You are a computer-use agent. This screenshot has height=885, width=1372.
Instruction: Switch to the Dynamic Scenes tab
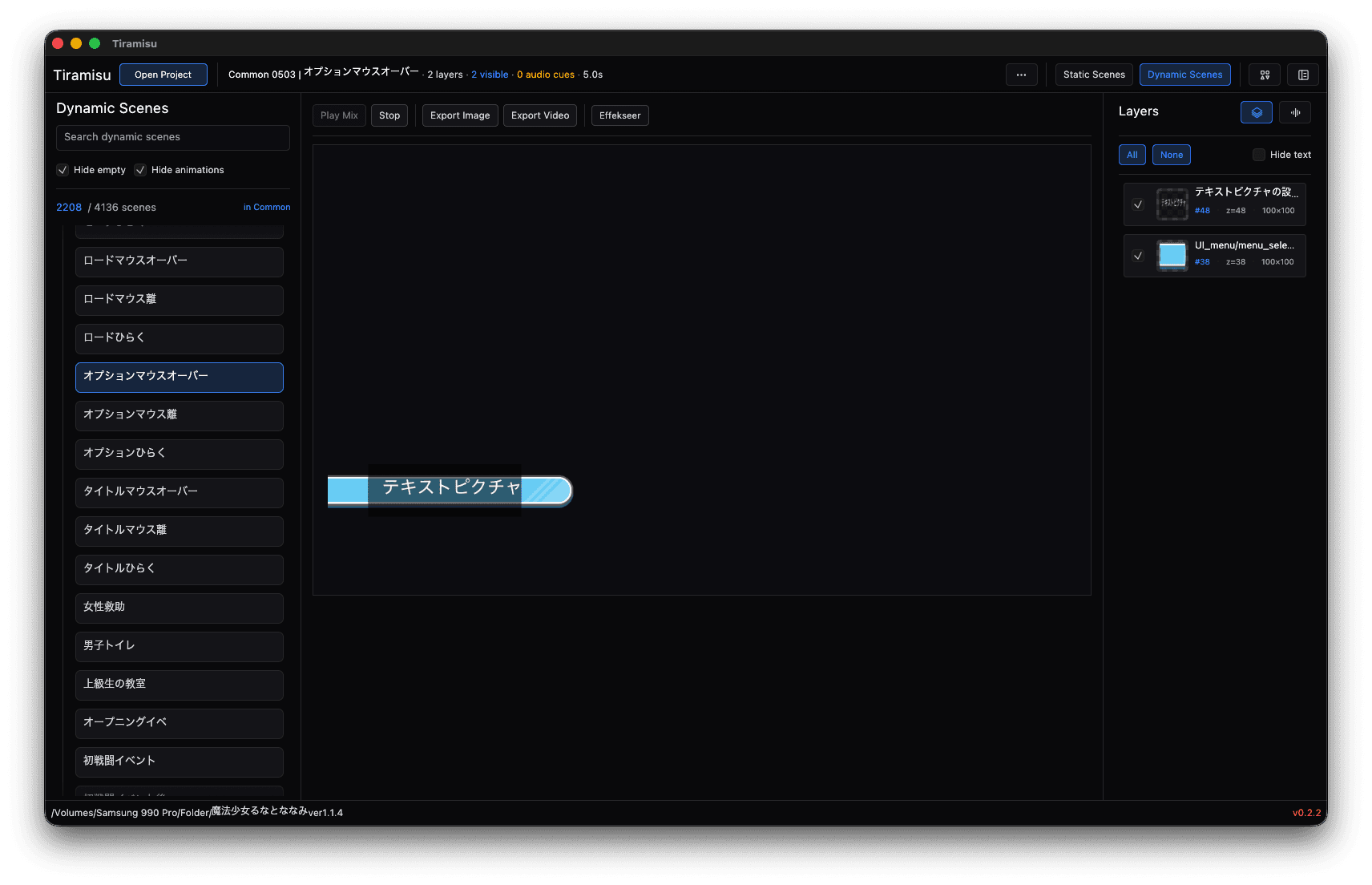pos(1184,75)
